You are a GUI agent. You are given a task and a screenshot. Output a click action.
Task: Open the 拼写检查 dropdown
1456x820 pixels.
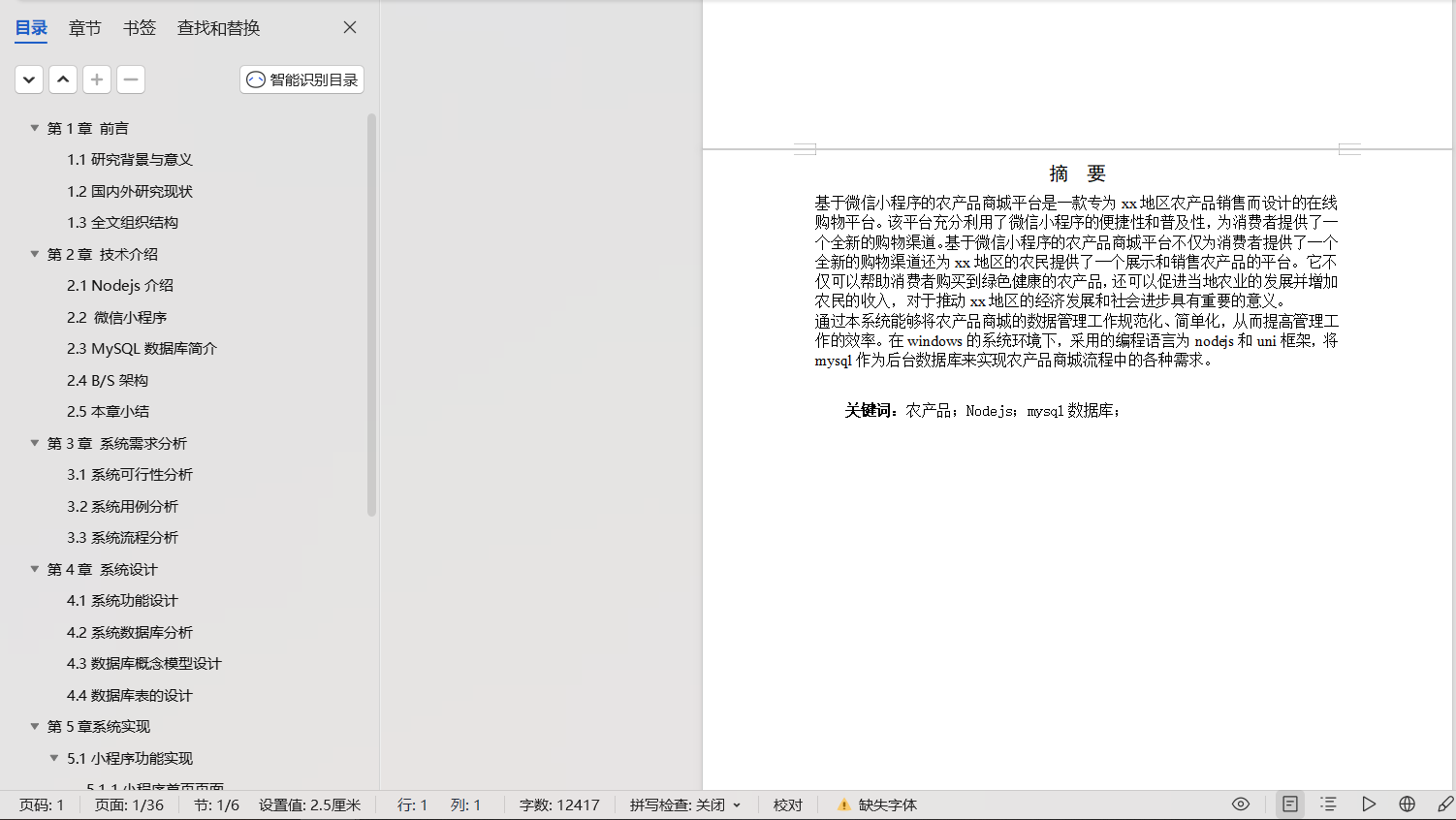point(685,805)
